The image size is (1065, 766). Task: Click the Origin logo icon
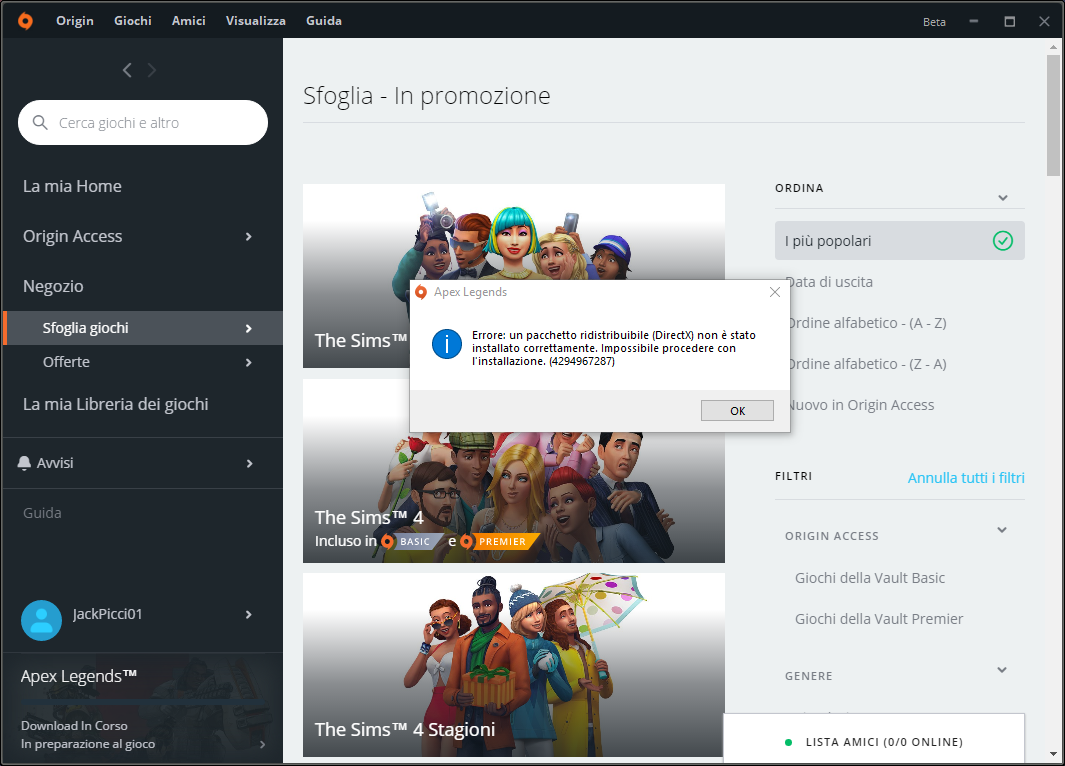[25, 21]
